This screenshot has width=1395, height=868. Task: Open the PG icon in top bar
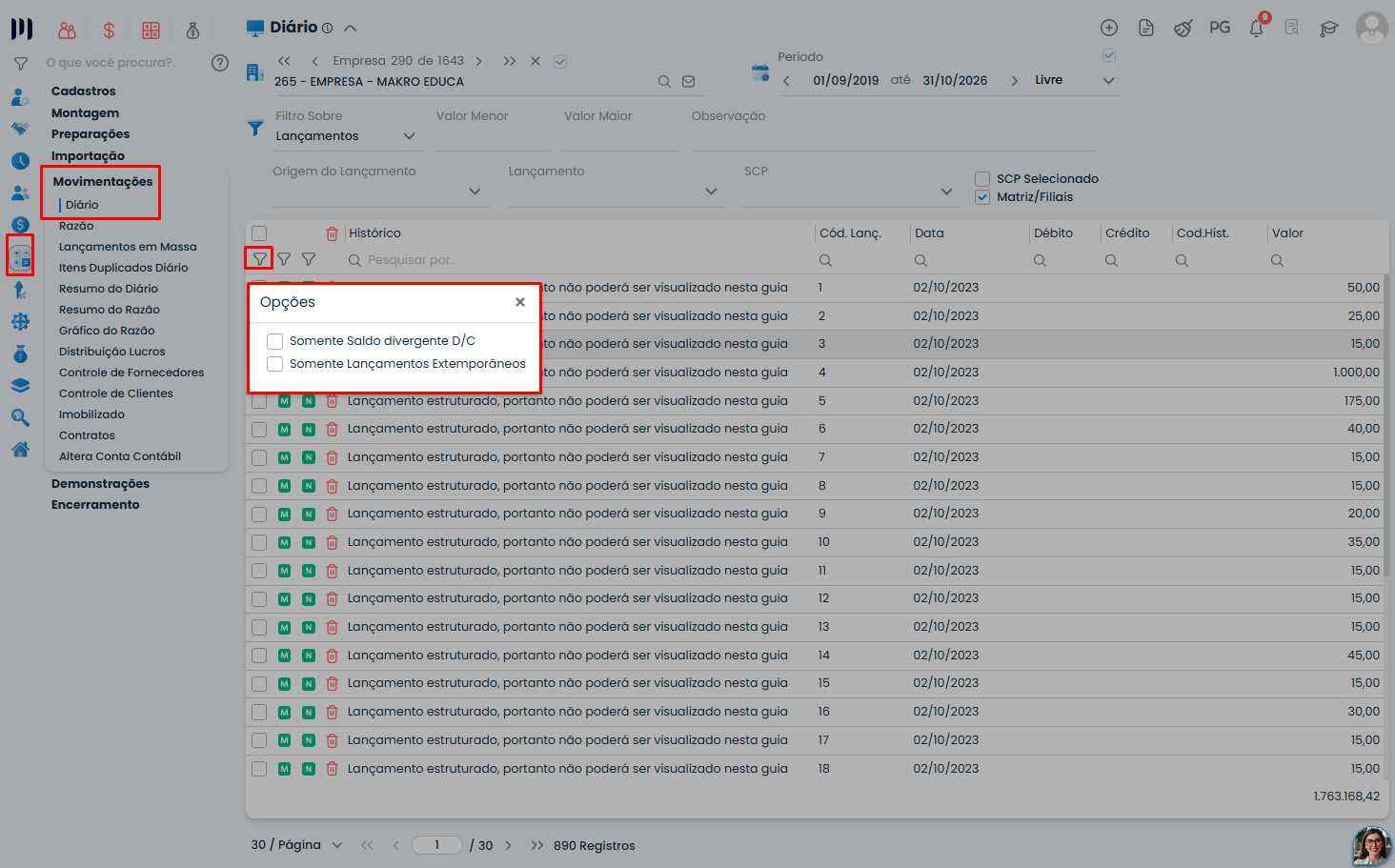coord(1220,28)
